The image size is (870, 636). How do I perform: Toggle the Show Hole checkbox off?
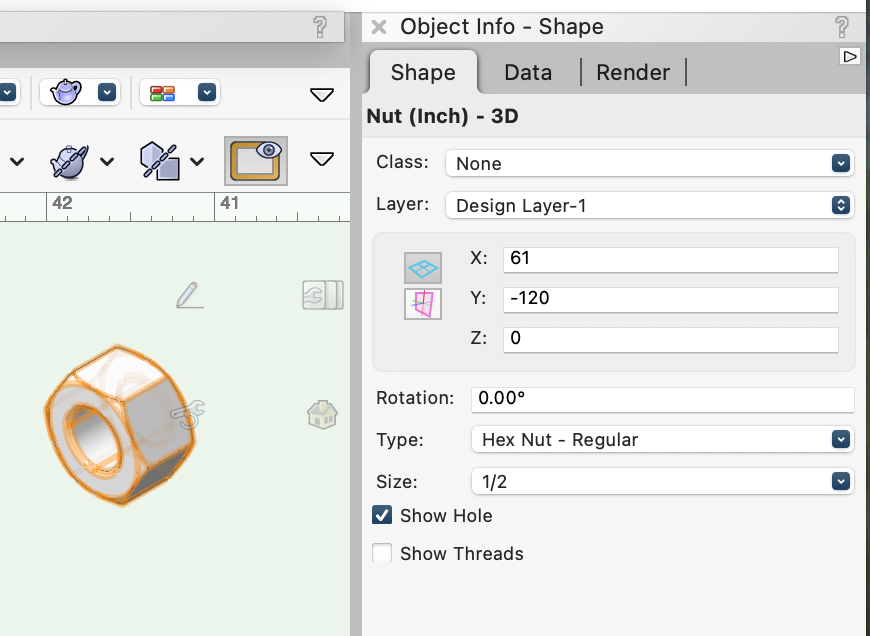pyautogui.click(x=381, y=515)
